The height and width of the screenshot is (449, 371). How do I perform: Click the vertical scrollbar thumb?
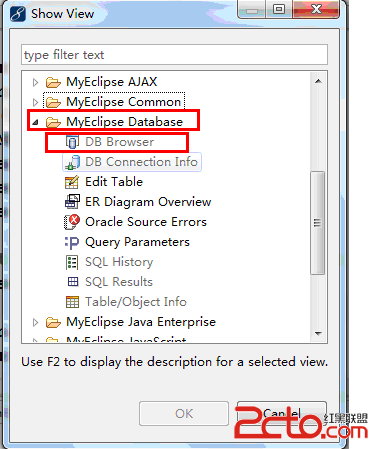318,223
